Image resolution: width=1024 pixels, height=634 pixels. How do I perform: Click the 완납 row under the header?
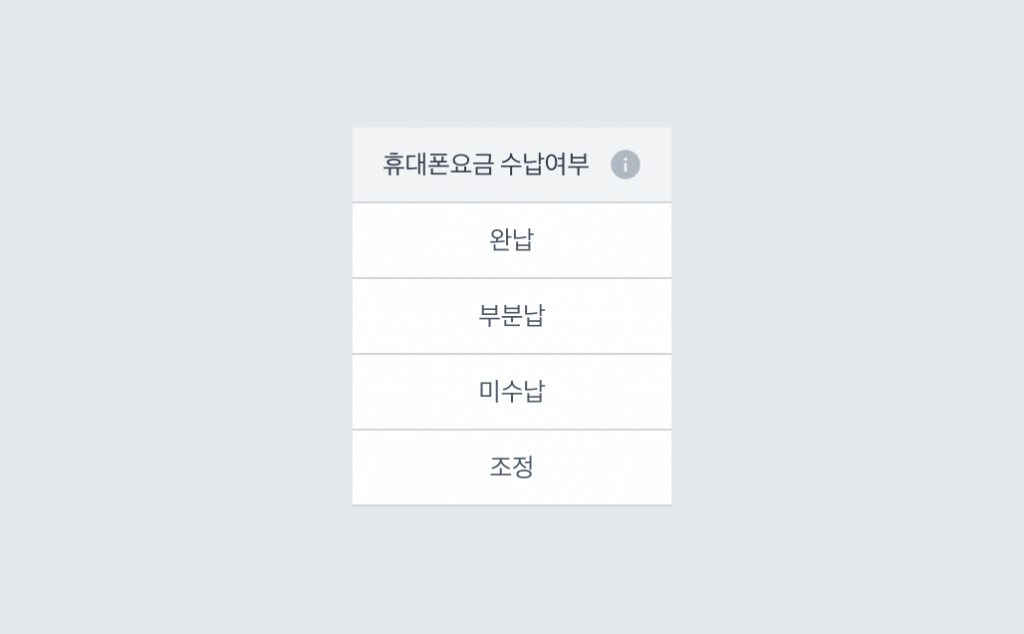pos(511,240)
